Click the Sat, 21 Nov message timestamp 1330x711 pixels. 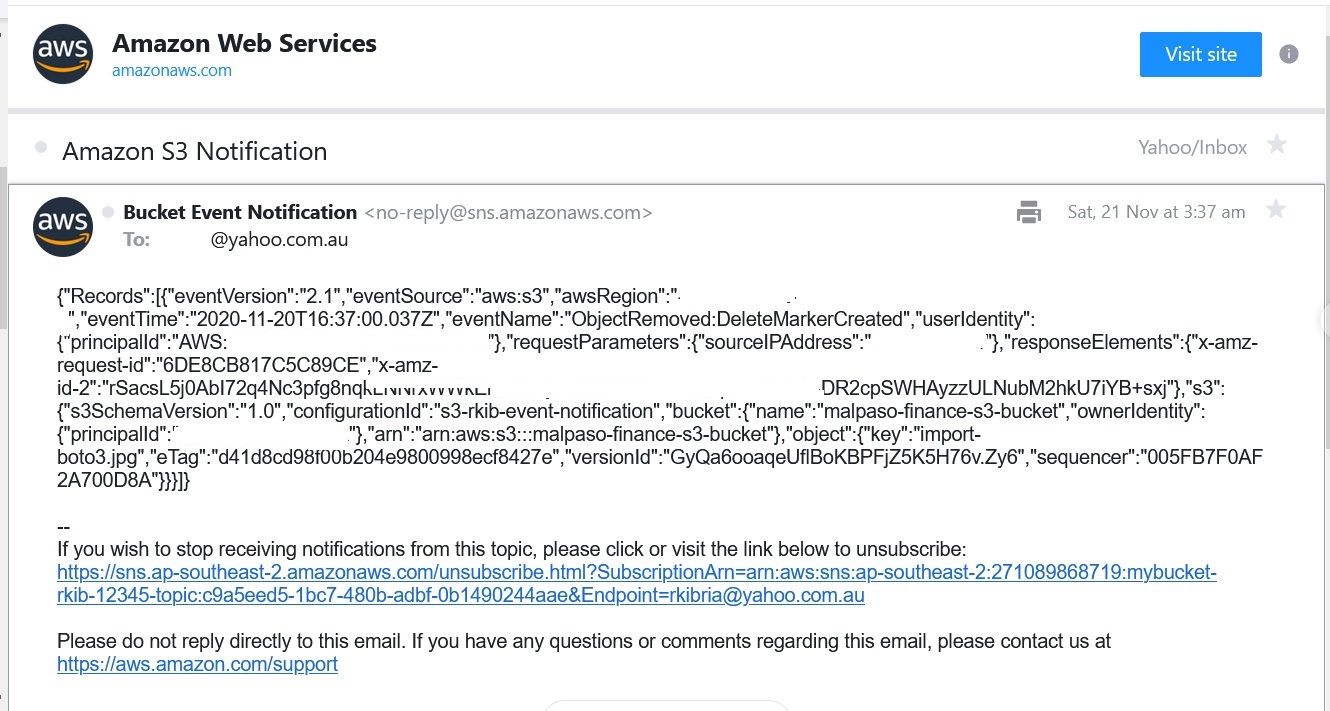coord(1156,212)
